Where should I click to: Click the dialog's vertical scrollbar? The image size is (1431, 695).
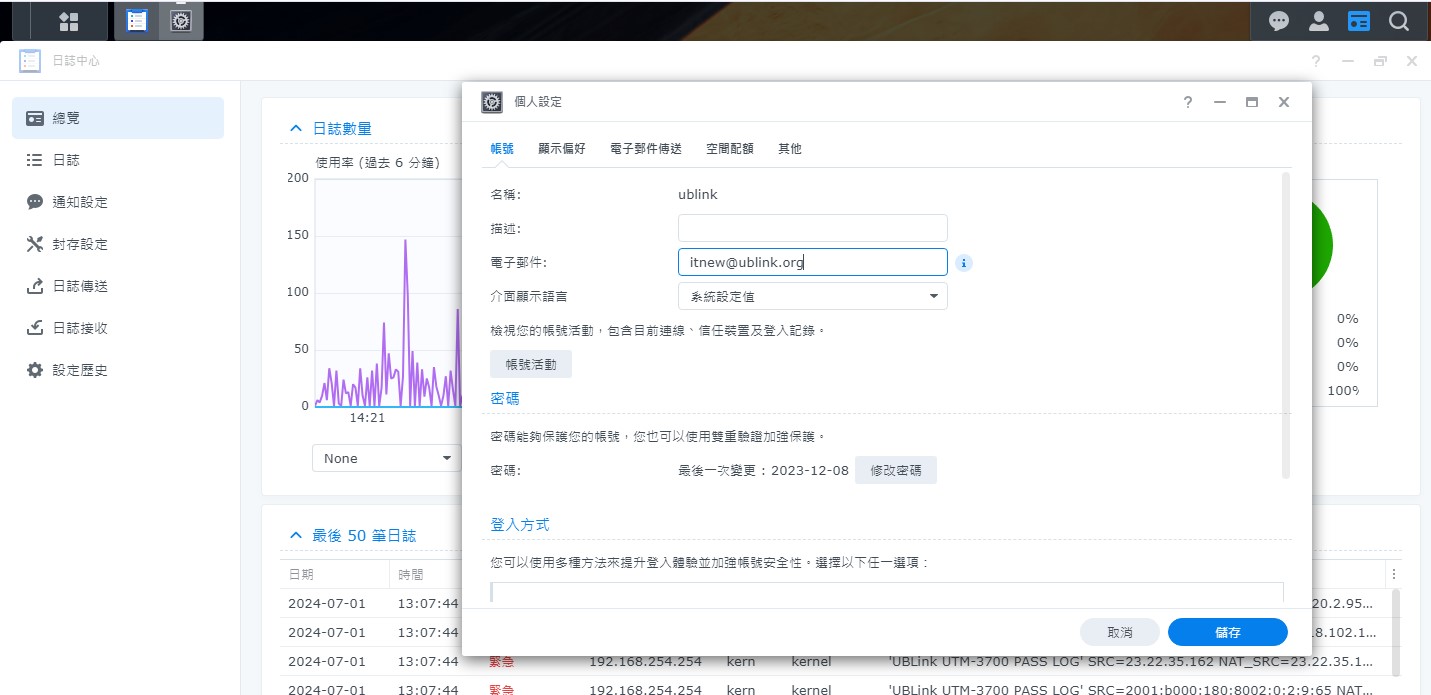pyautogui.click(x=1286, y=325)
